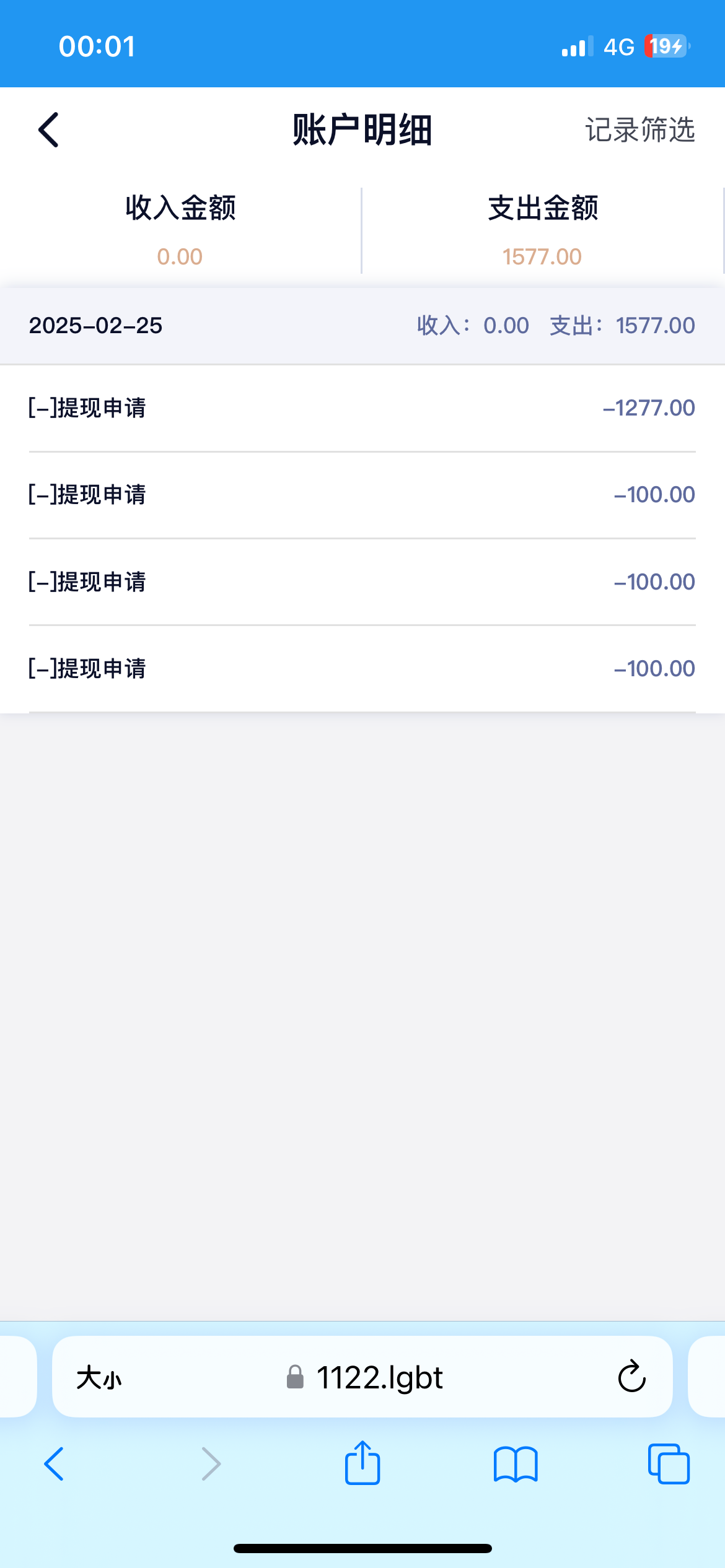725x1568 pixels.
Task: Tap Safari's forward chevron
Action: [211, 1465]
